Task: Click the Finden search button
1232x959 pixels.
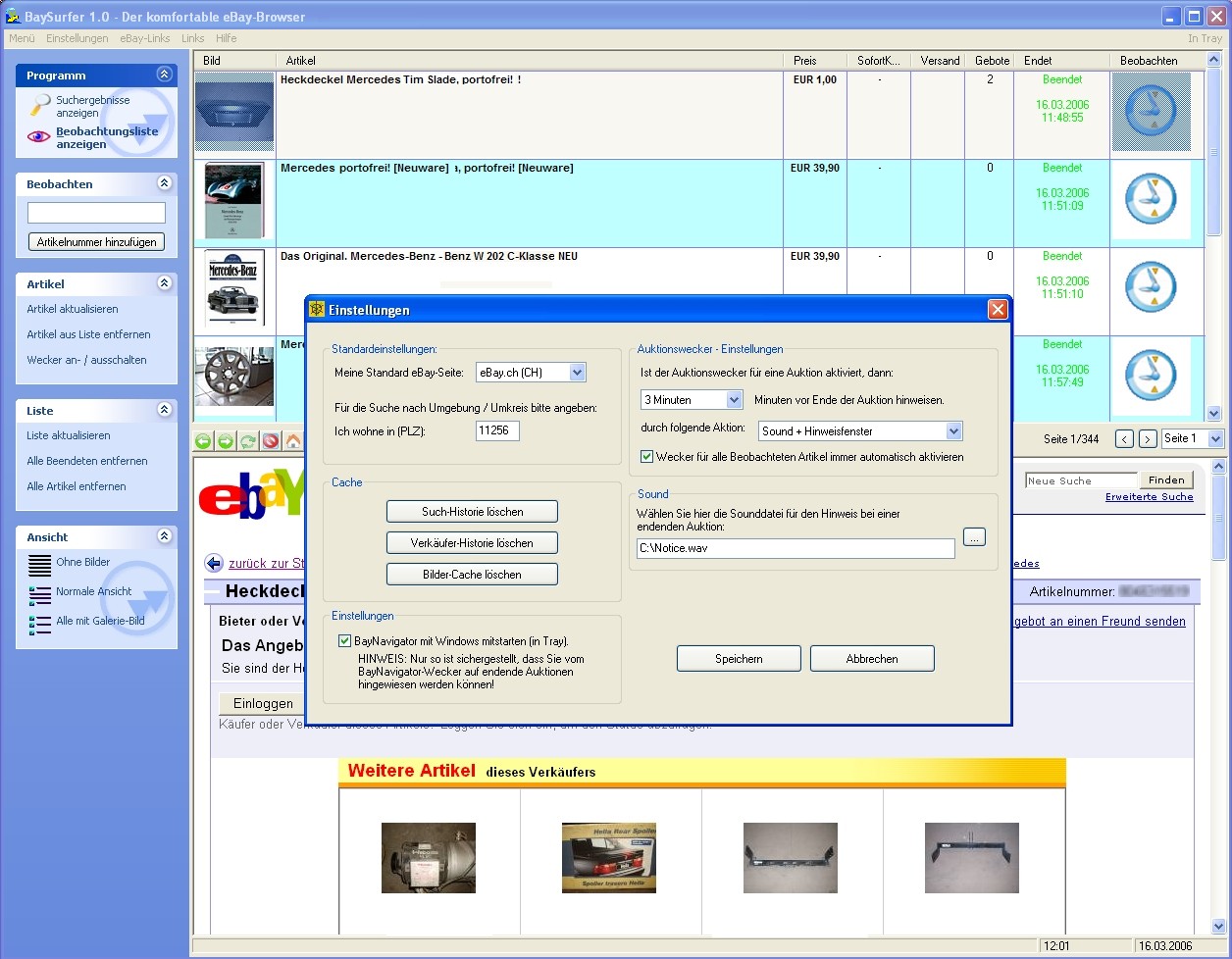Action: (1166, 479)
